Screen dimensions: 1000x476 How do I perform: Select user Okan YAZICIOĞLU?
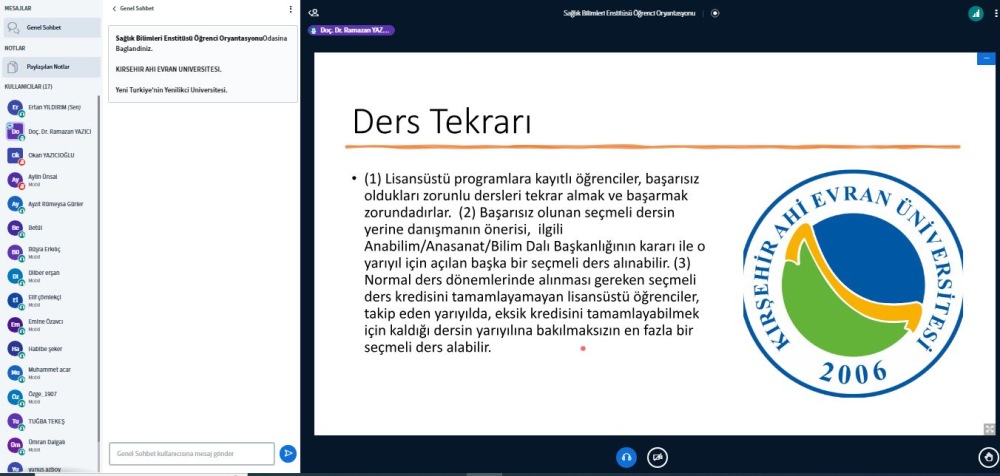pos(50,155)
